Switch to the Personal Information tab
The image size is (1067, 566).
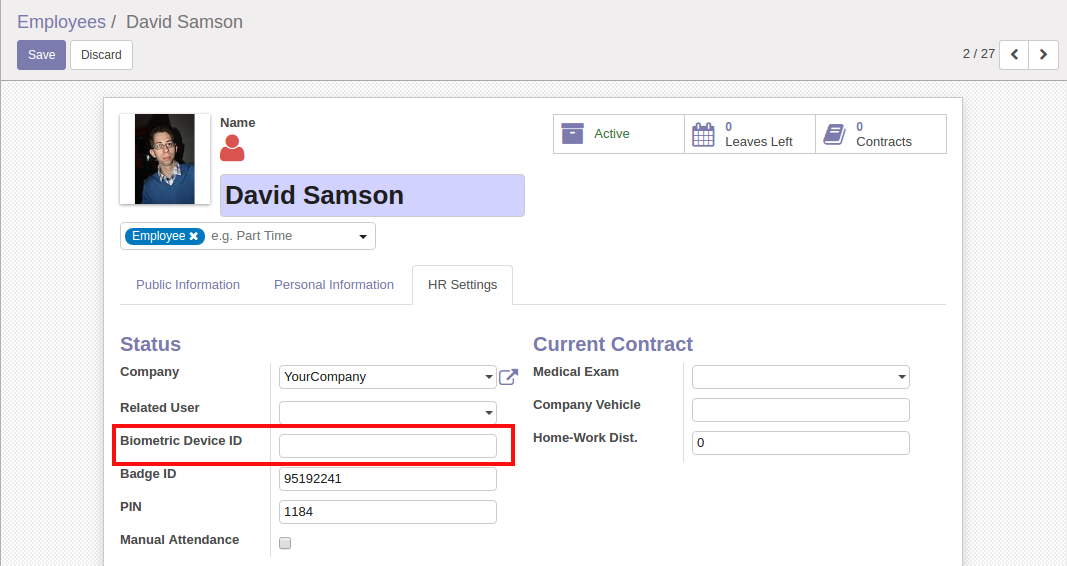click(x=334, y=285)
